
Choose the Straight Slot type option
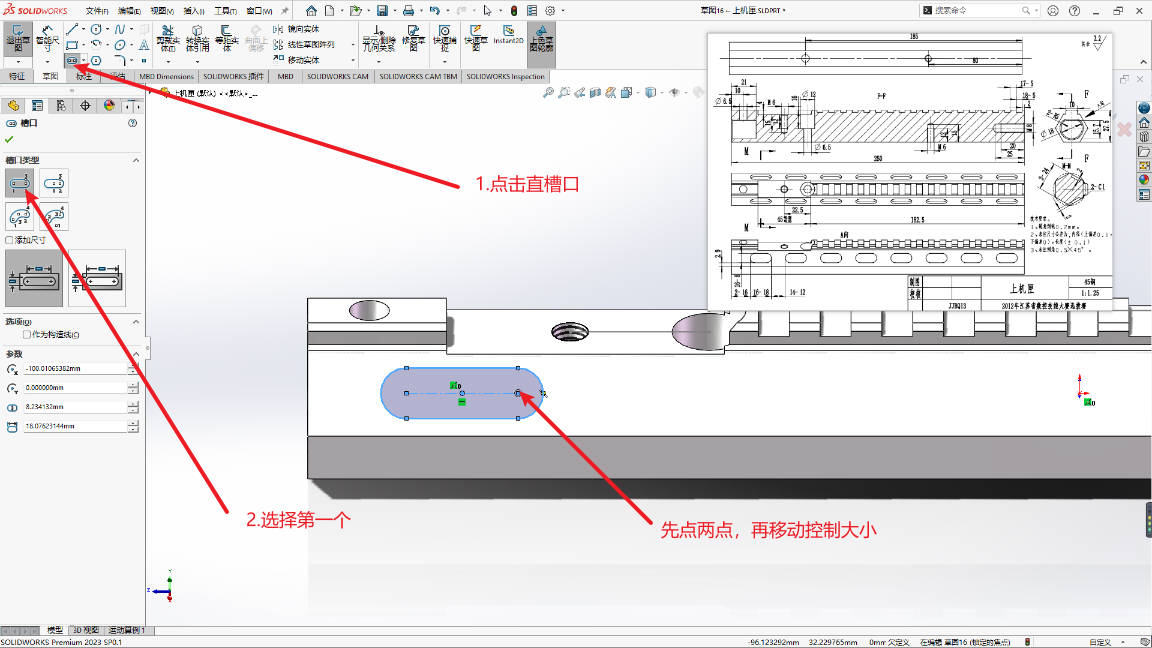[19, 183]
